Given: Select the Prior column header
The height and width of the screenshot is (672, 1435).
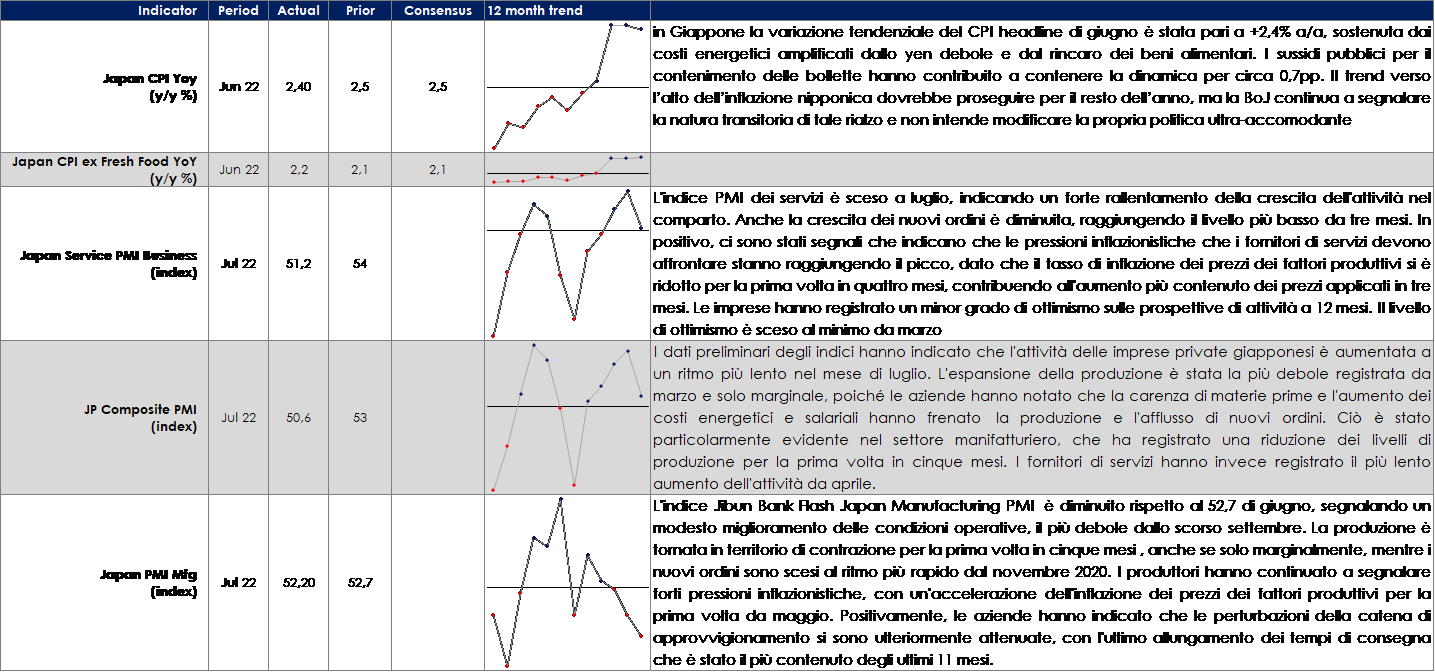Looking at the screenshot, I should pos(360,10).
